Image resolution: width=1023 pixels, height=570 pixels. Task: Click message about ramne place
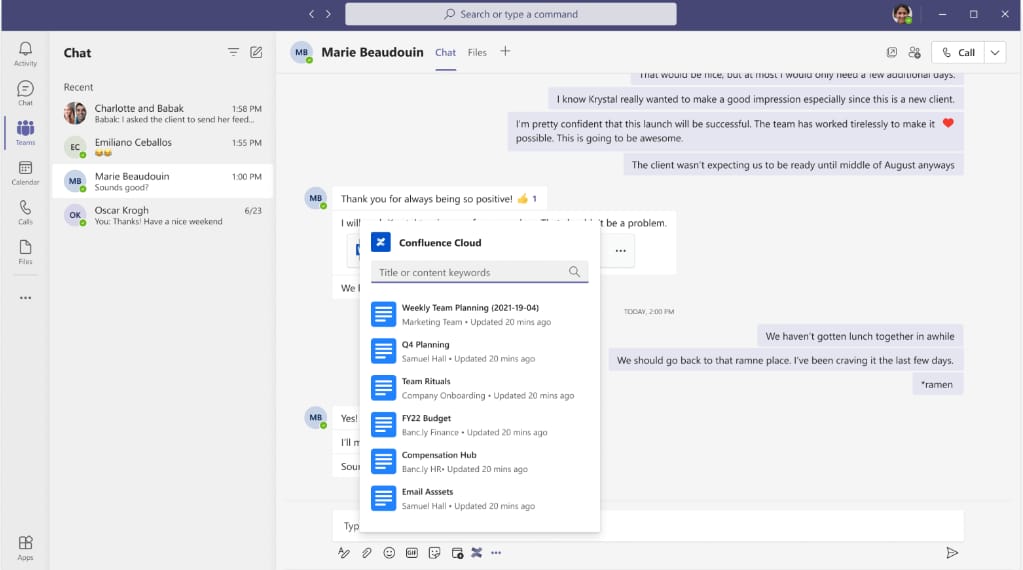[x=785, y=360]
